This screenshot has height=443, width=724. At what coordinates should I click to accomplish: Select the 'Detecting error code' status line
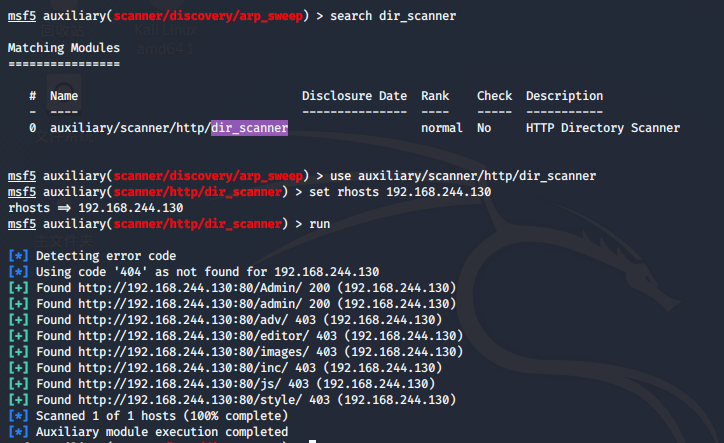[106, 256]
